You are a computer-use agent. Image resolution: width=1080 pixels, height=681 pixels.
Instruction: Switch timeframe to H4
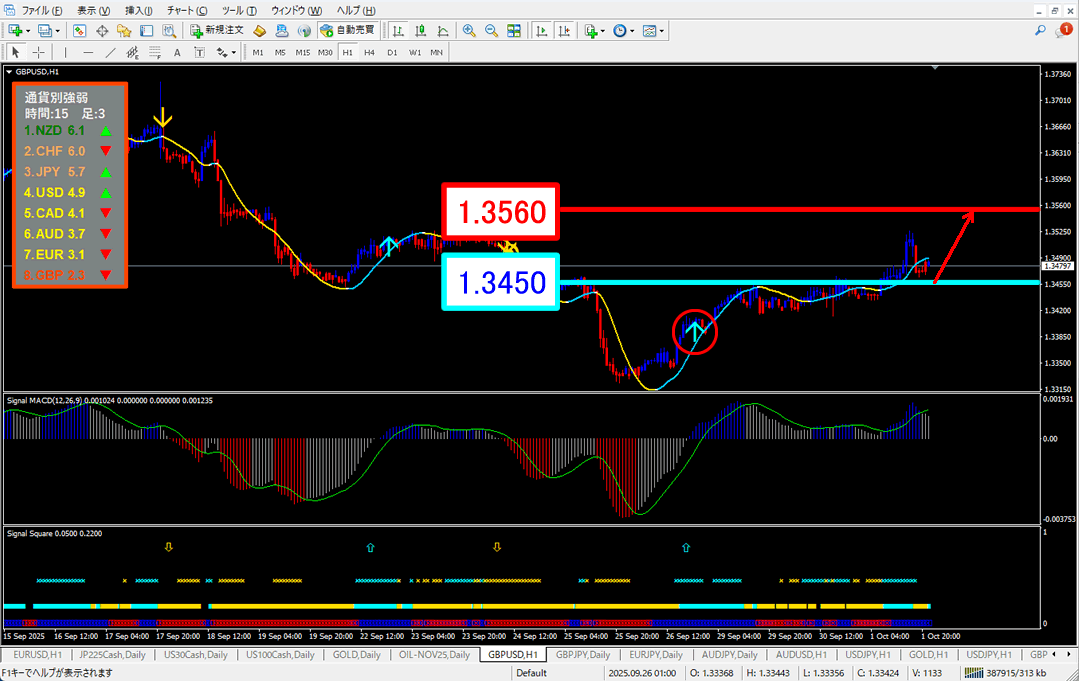coord(369,52)
